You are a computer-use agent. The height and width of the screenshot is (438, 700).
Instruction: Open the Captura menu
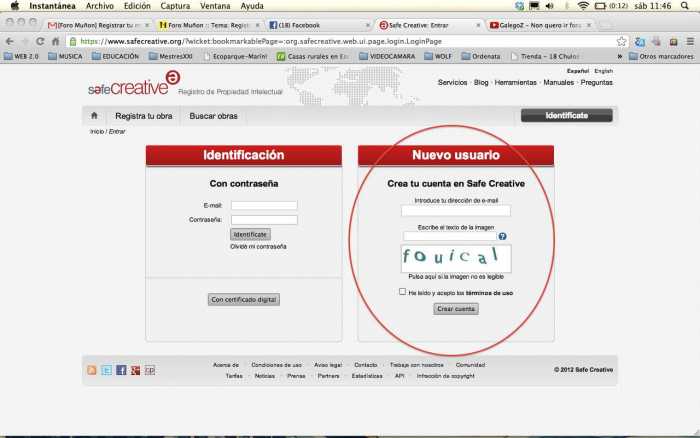tap(175, 6)
